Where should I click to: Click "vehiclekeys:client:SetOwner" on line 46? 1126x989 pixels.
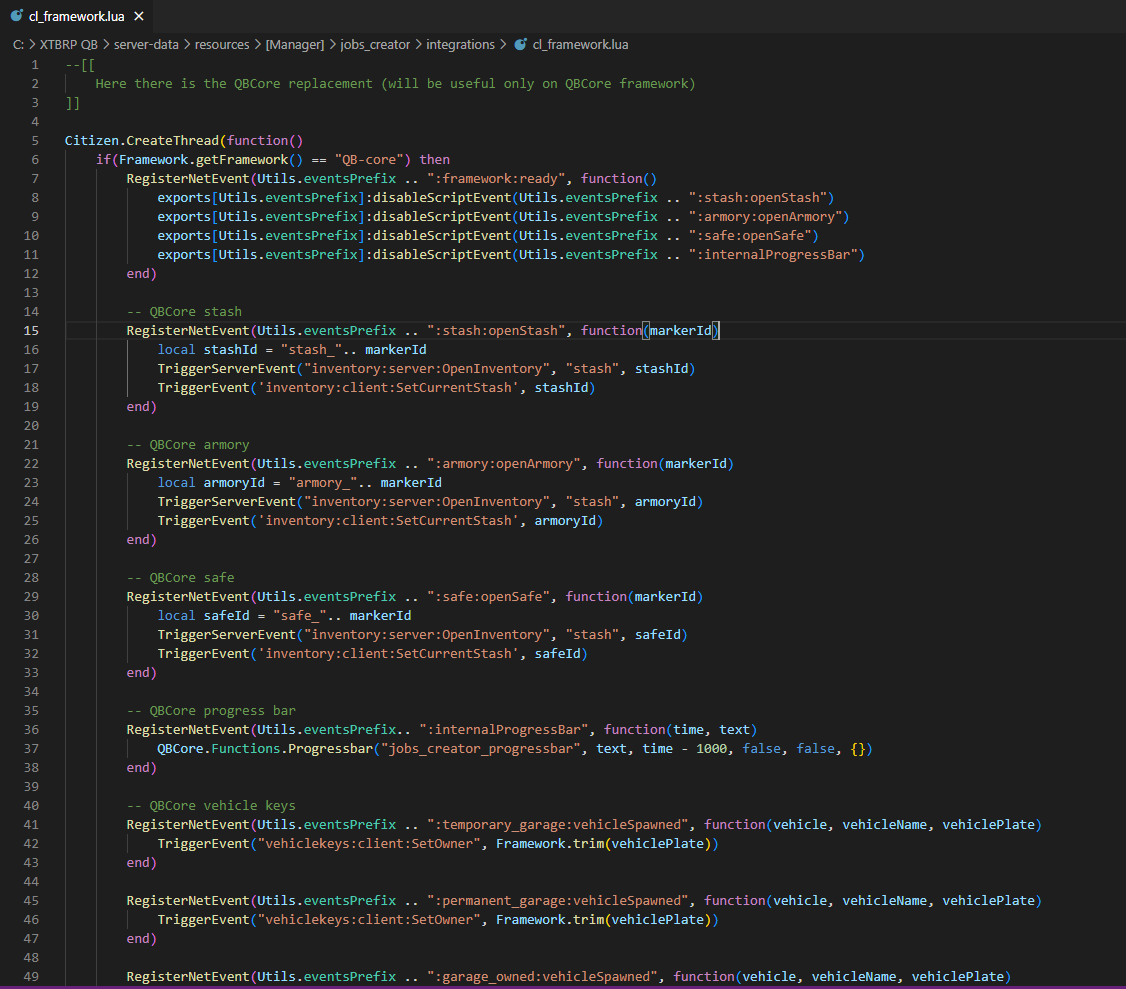click(369, 920)
